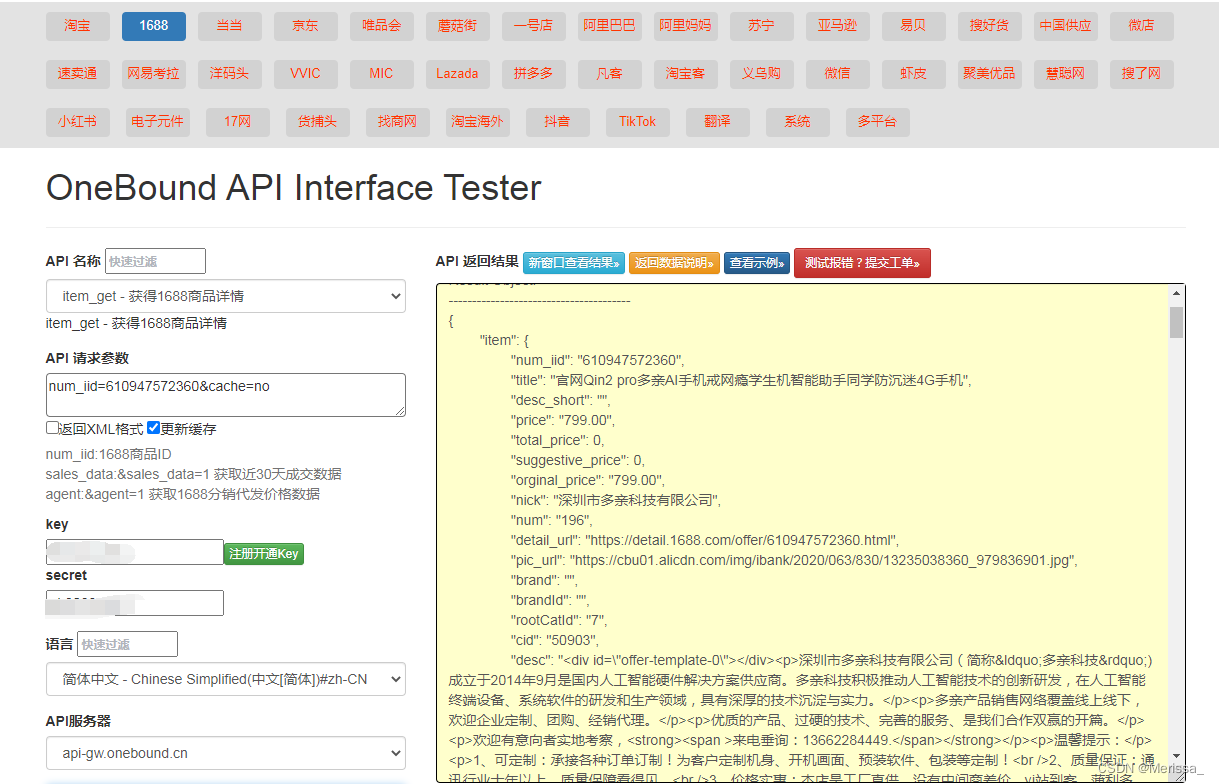This screenshot has width=1219, height=784.
Task: Switch to the 拼多多 tab
Action: tap(533, 74)
